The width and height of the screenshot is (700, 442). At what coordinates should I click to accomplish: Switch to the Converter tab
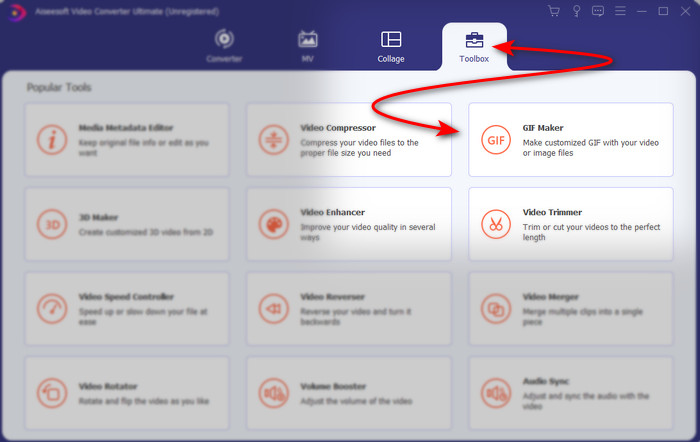pos(224,46)
